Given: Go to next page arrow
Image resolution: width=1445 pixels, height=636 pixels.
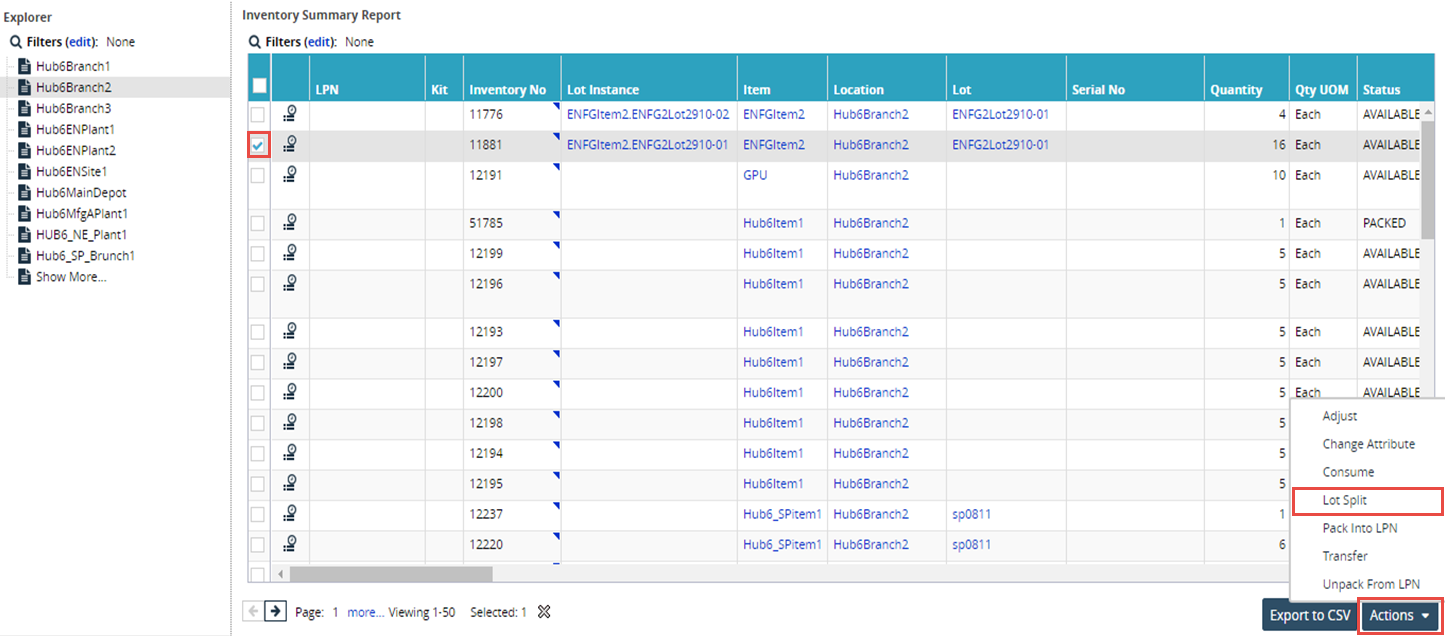Looking at the screenshot, I should (x=275, y=611).
